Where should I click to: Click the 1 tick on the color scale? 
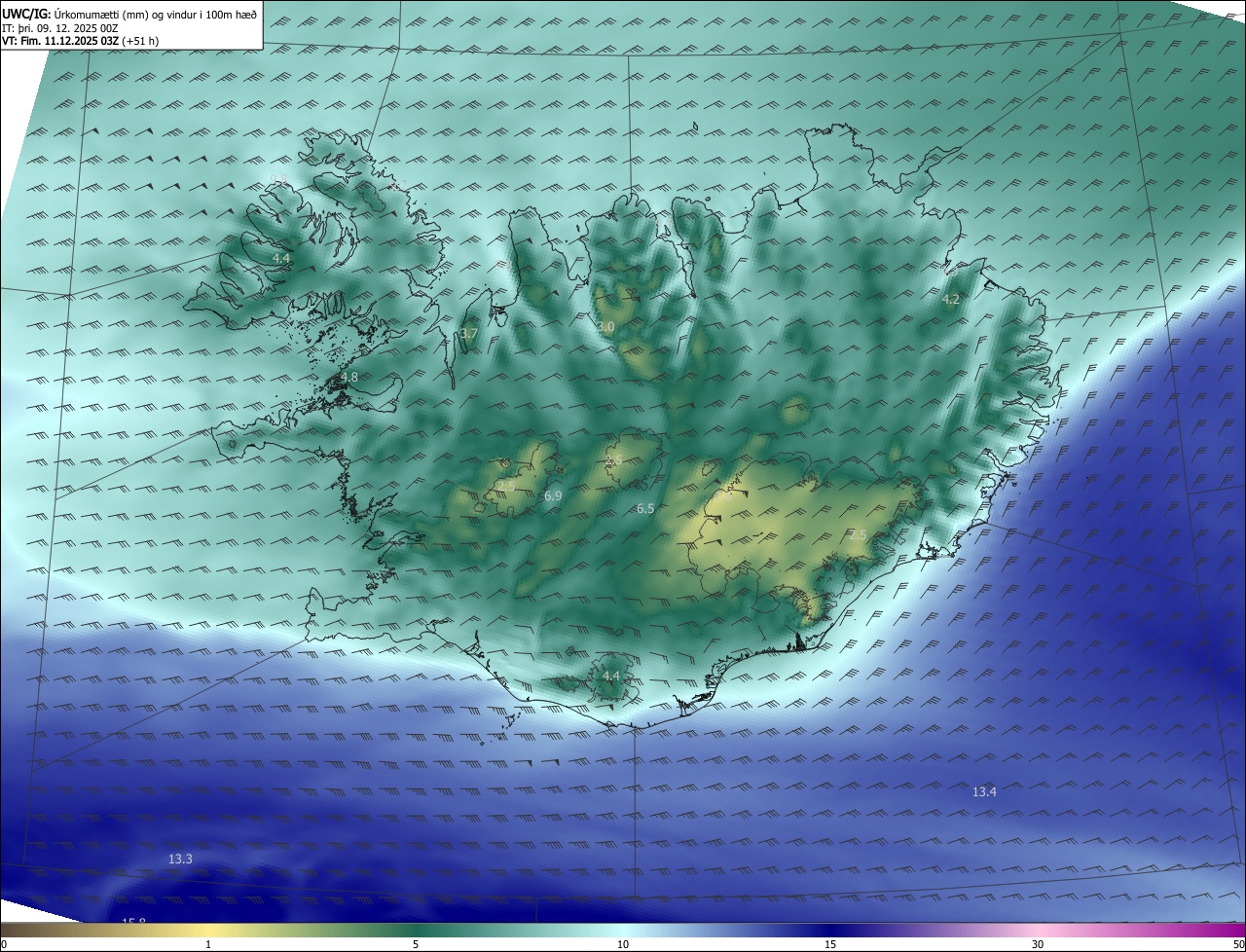[208, 944]
